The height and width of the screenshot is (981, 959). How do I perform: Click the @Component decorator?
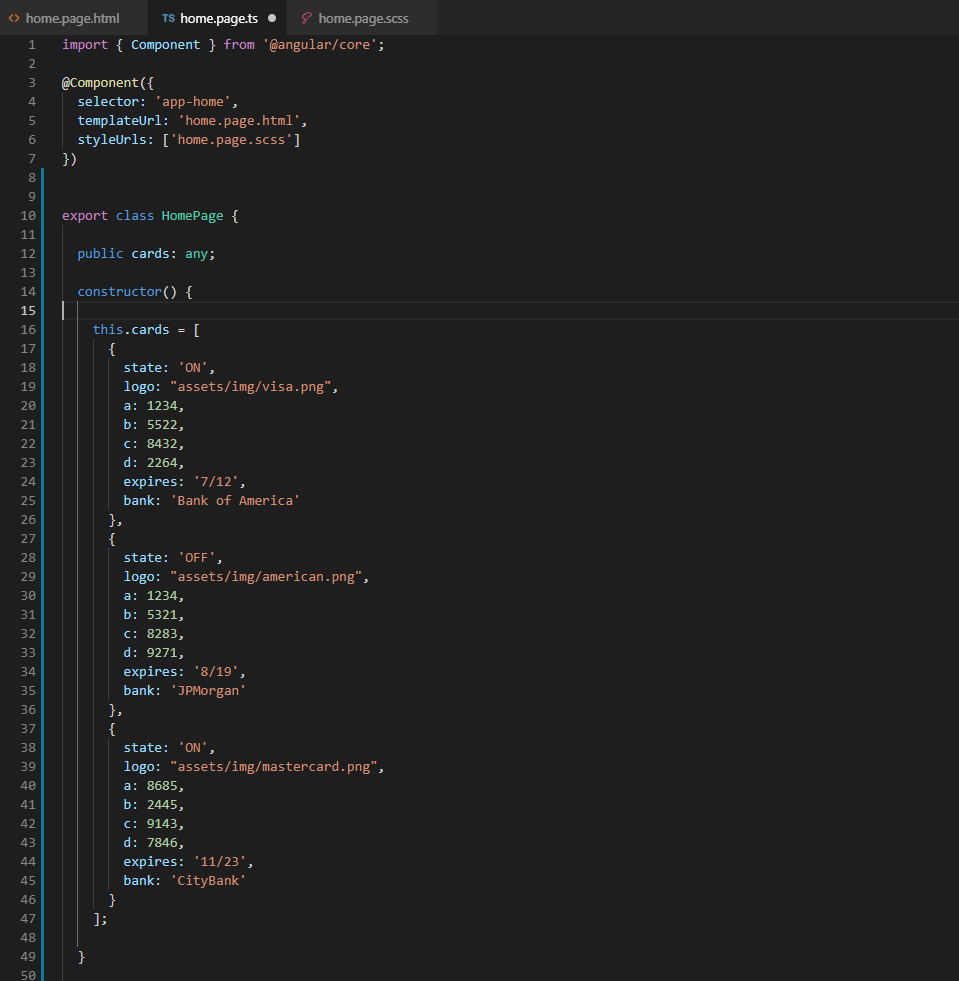100,83
